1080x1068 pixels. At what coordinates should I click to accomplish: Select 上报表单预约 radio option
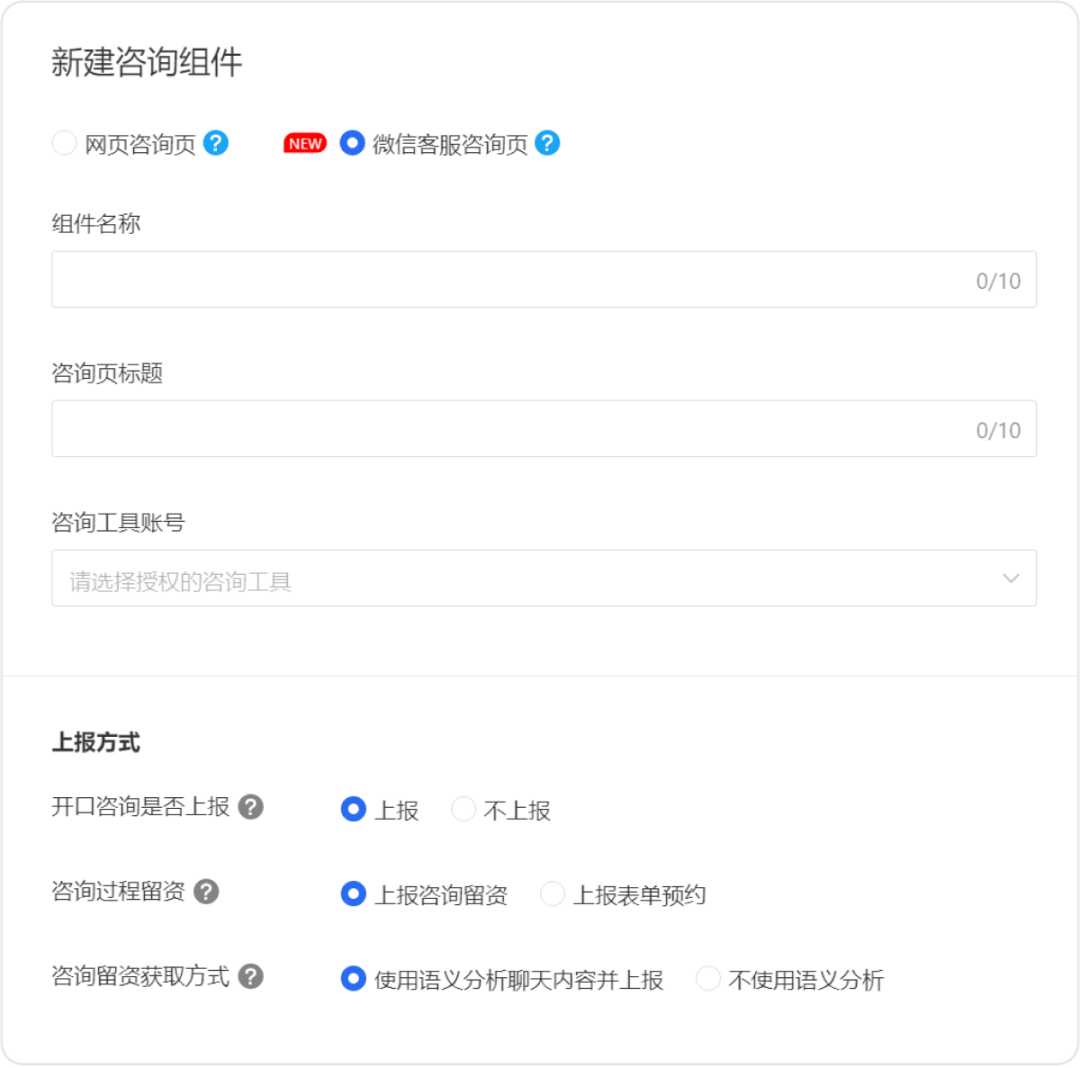pos(552,894)
